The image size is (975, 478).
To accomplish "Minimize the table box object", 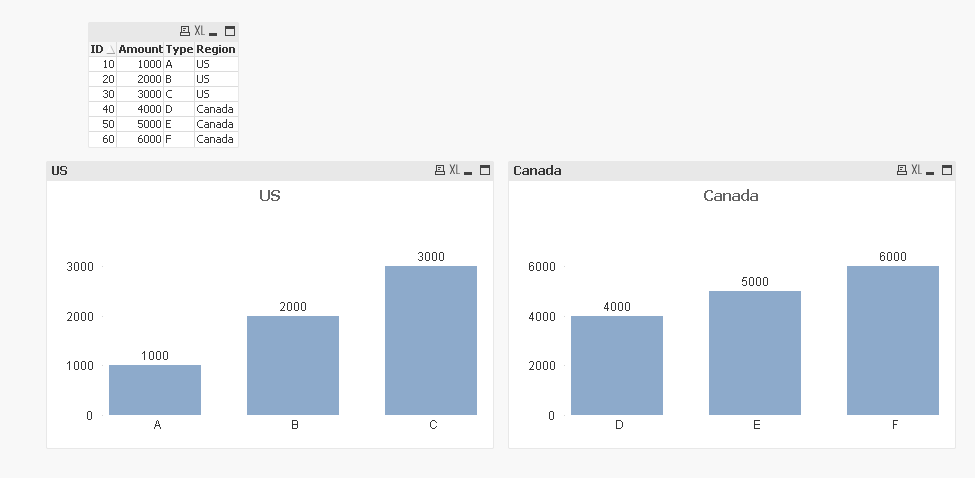I will [213, 32].
